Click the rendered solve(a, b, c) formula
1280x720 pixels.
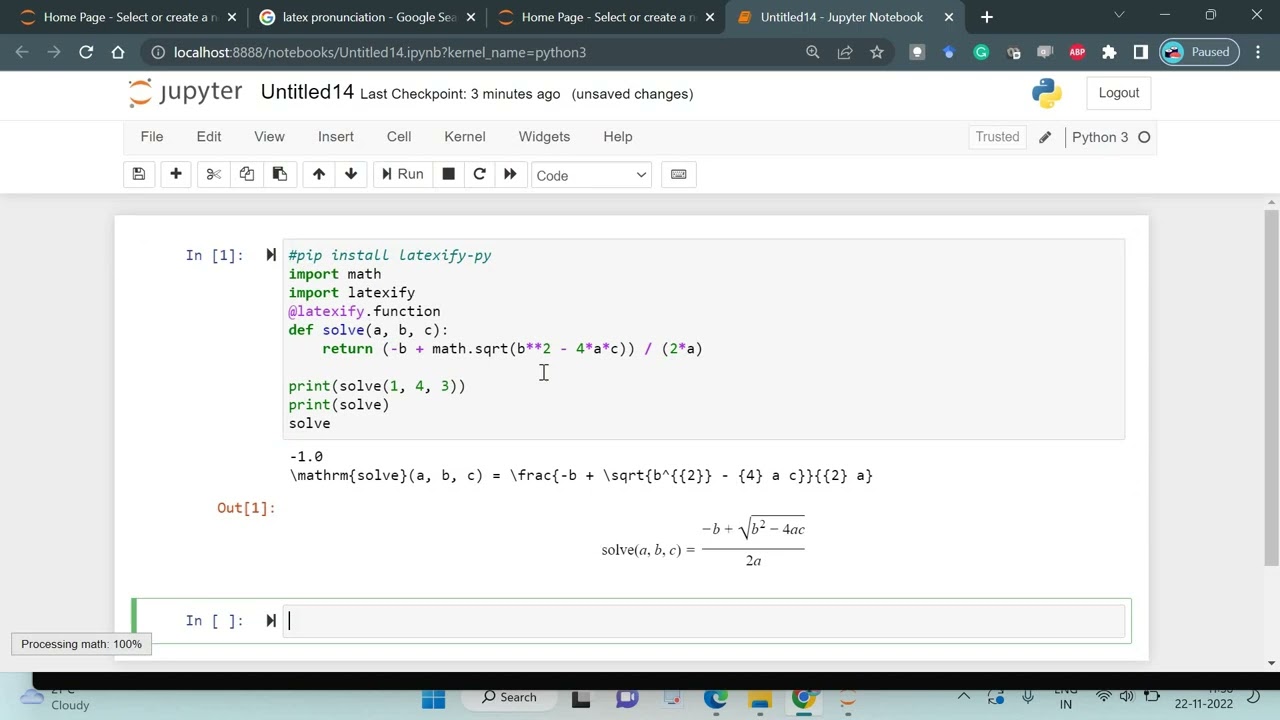point(703,544)
